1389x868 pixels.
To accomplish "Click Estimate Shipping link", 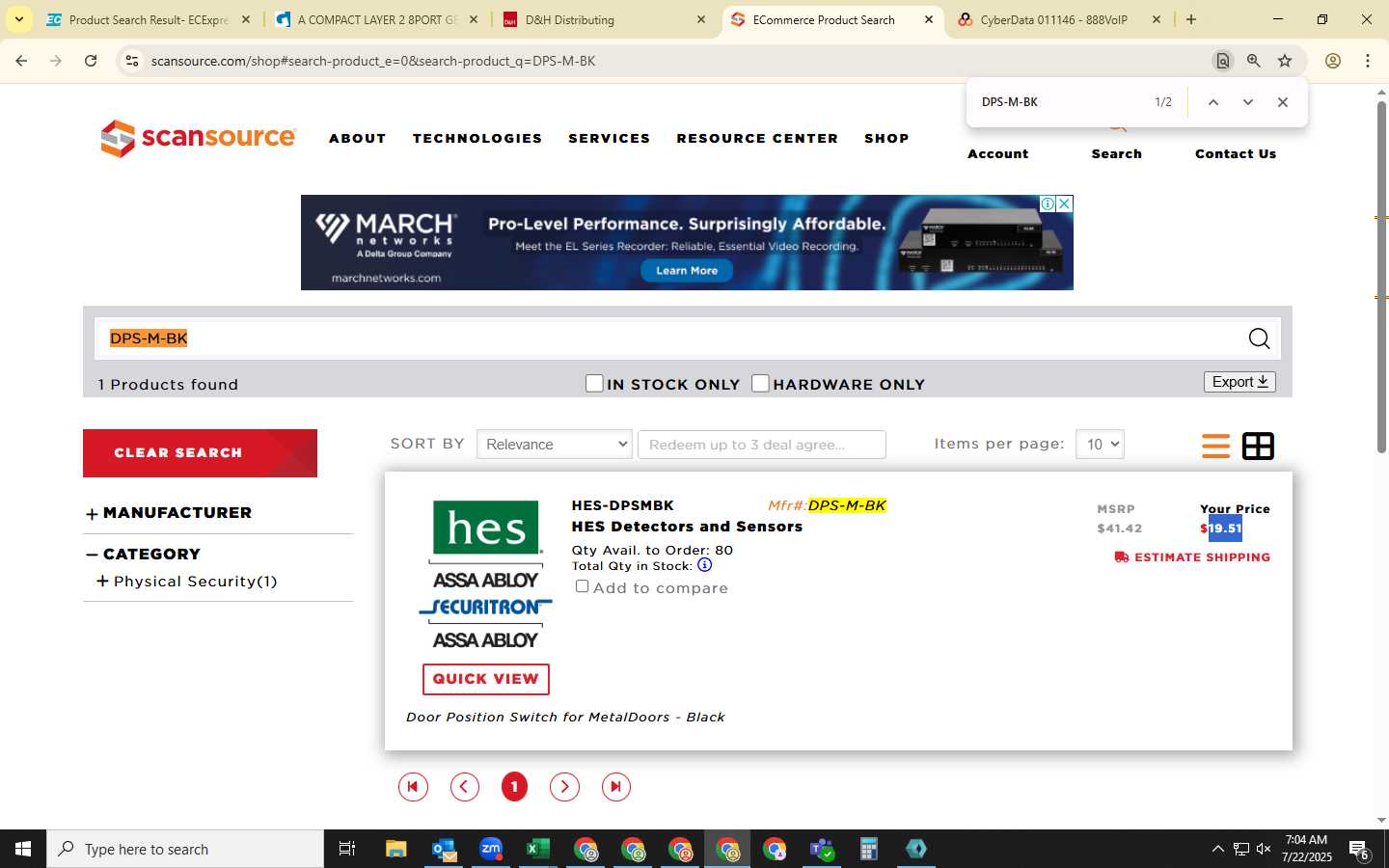I will tap(1192, 557).
